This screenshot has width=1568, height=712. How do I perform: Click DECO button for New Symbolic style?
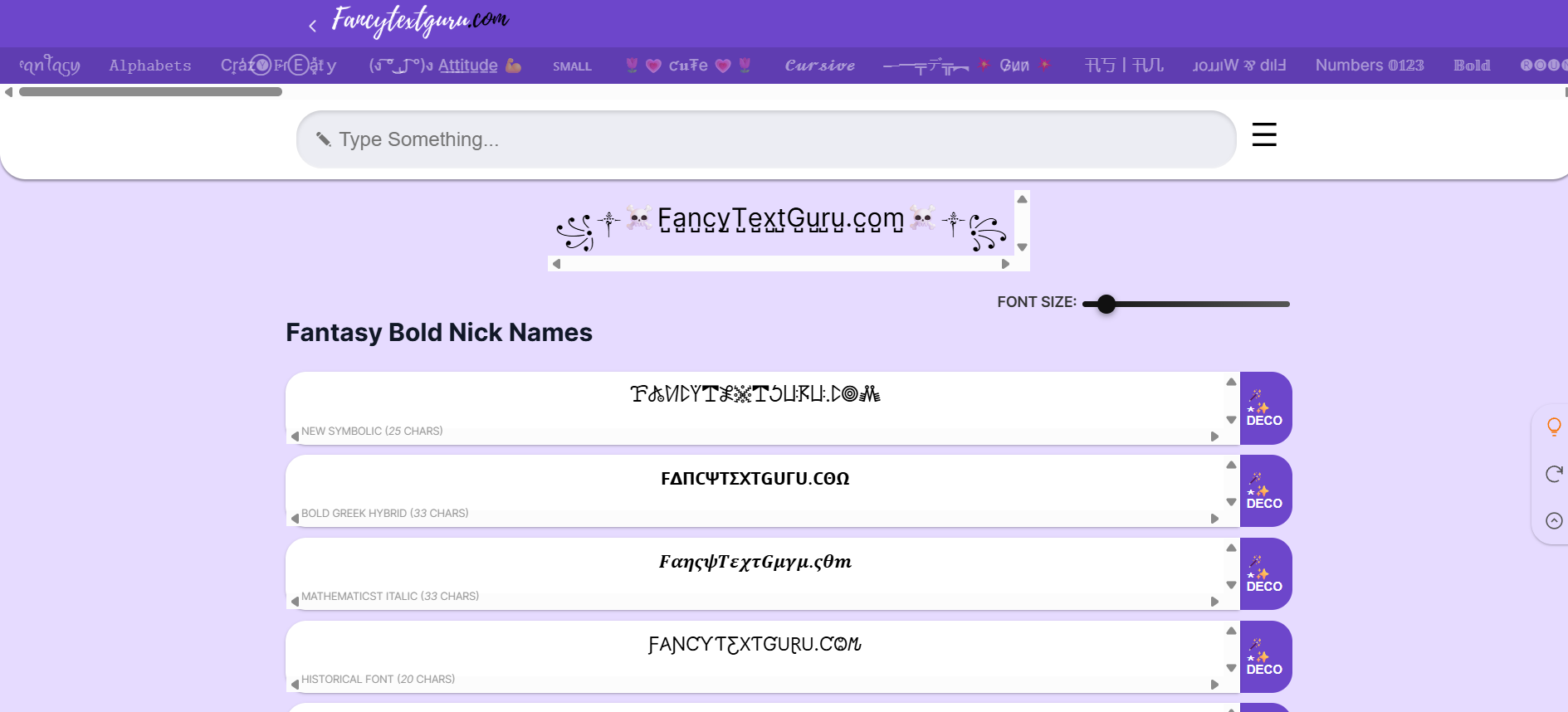1264,408
